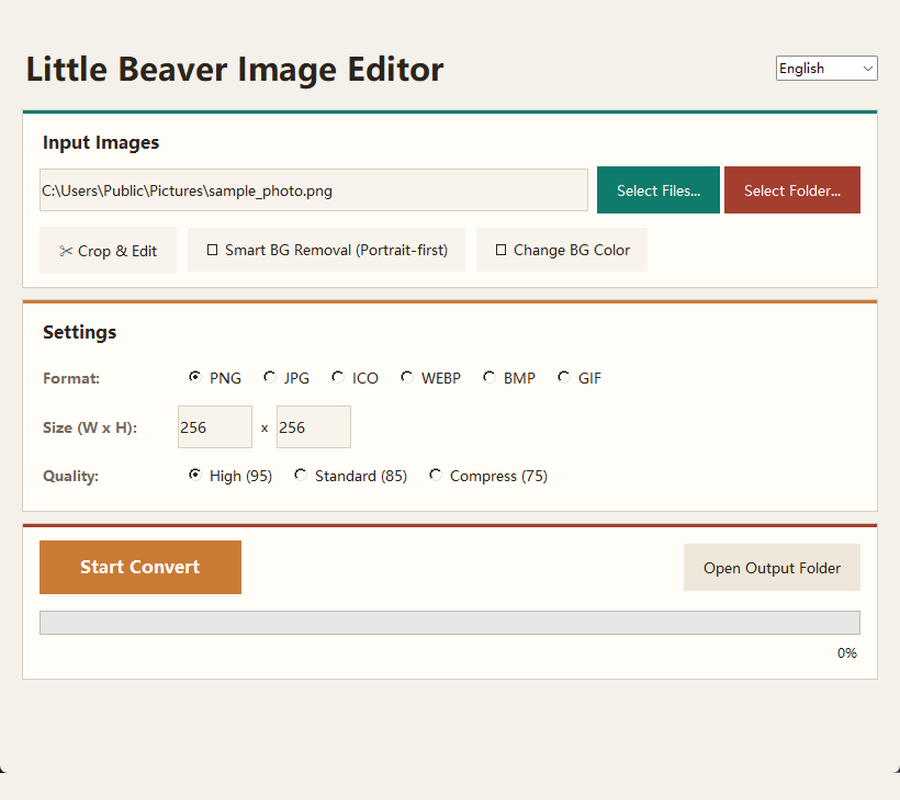Click the height size input field
Viewport: 900px width, 800px height.
point(313,427)
